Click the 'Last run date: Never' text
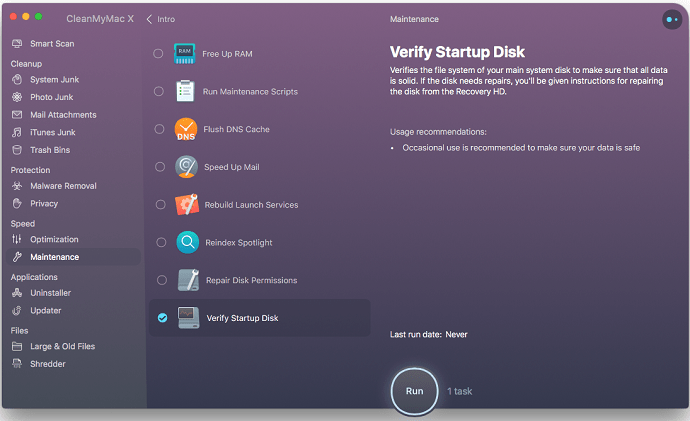This screenshot has height=421, width=690. coord(428,334)
